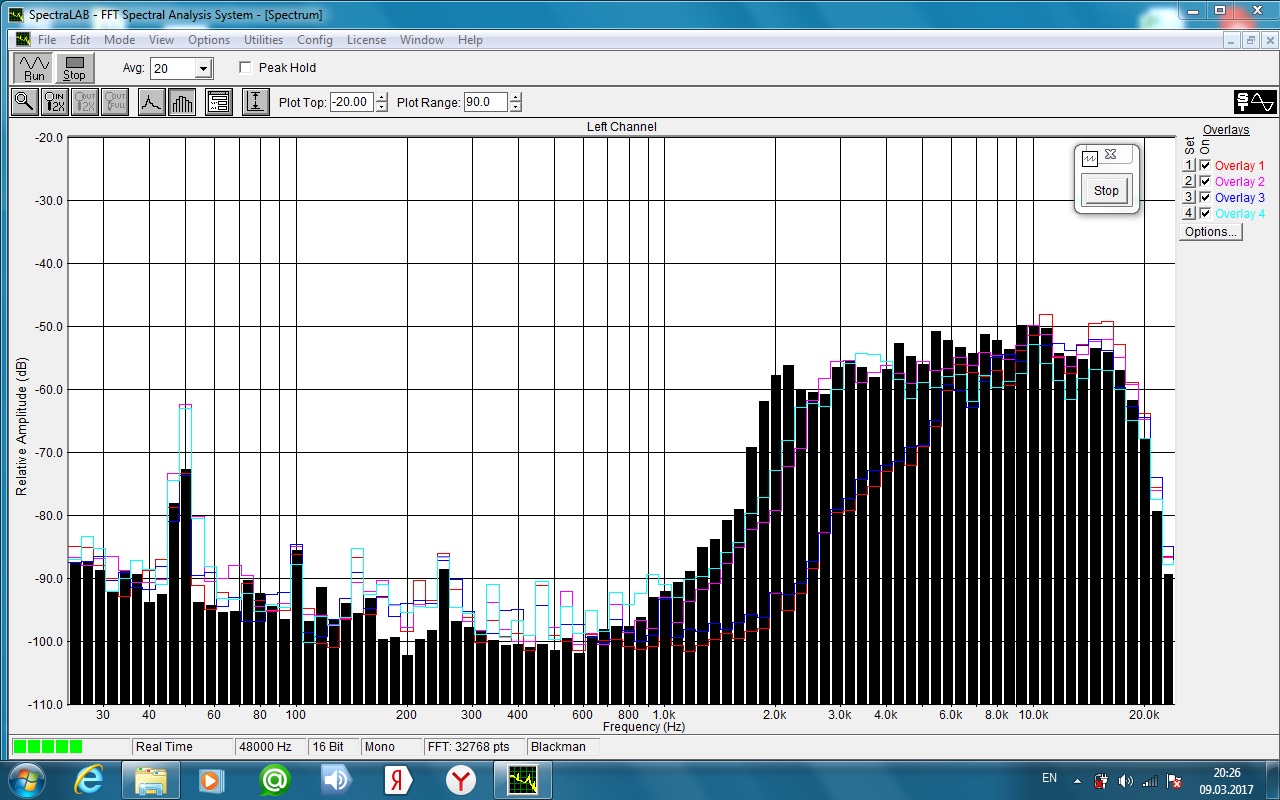
Task: Open the File menu
Action: point(47,40)
